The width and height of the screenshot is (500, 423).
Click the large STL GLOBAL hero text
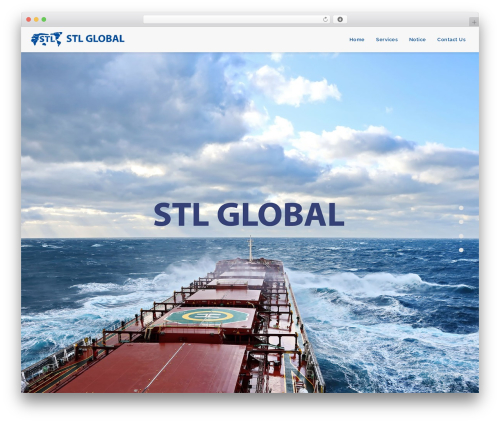pos(249,214)
